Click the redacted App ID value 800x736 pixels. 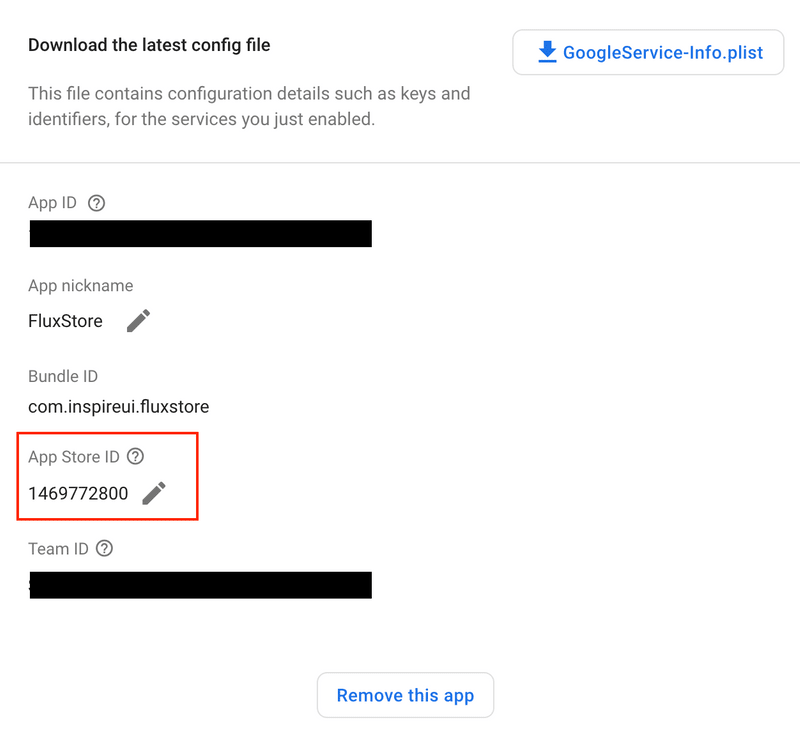[201, 234]
